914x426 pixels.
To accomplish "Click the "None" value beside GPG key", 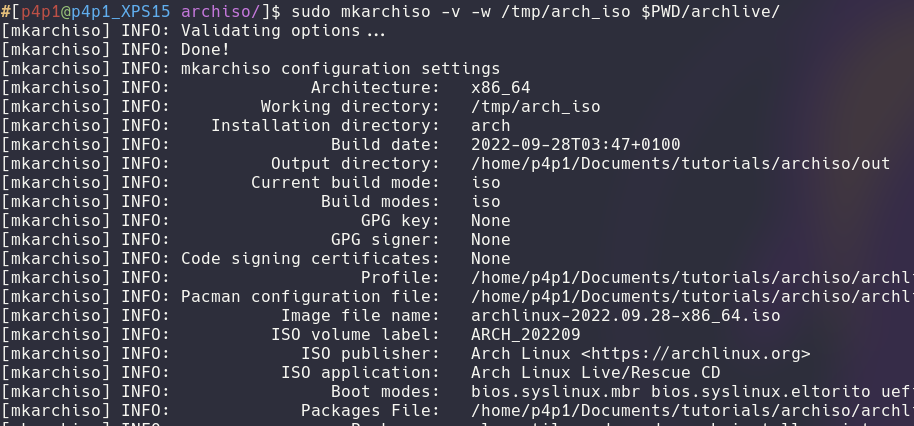I will 490,220.
